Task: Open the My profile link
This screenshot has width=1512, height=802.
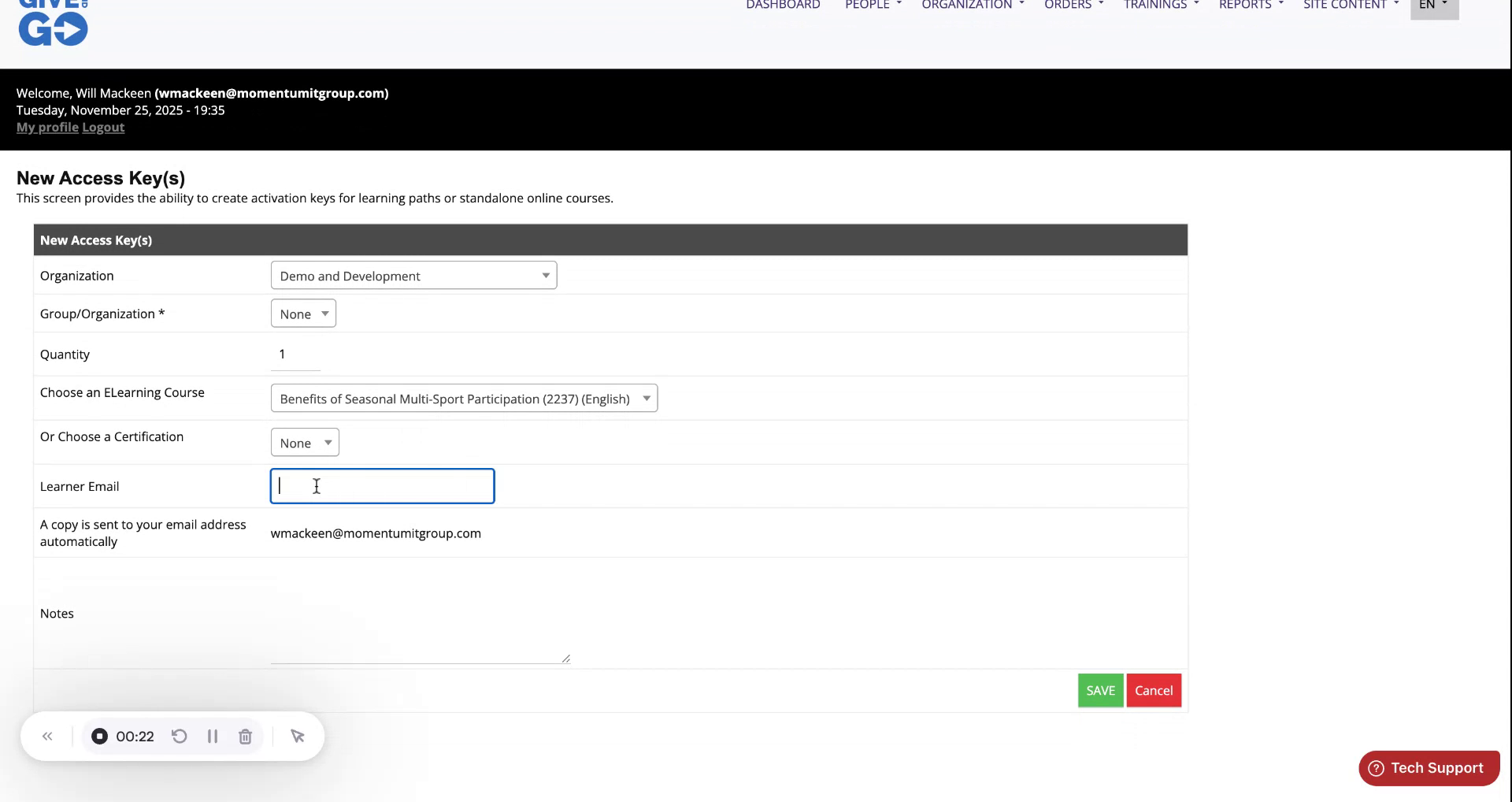Action: click(46, 127)
